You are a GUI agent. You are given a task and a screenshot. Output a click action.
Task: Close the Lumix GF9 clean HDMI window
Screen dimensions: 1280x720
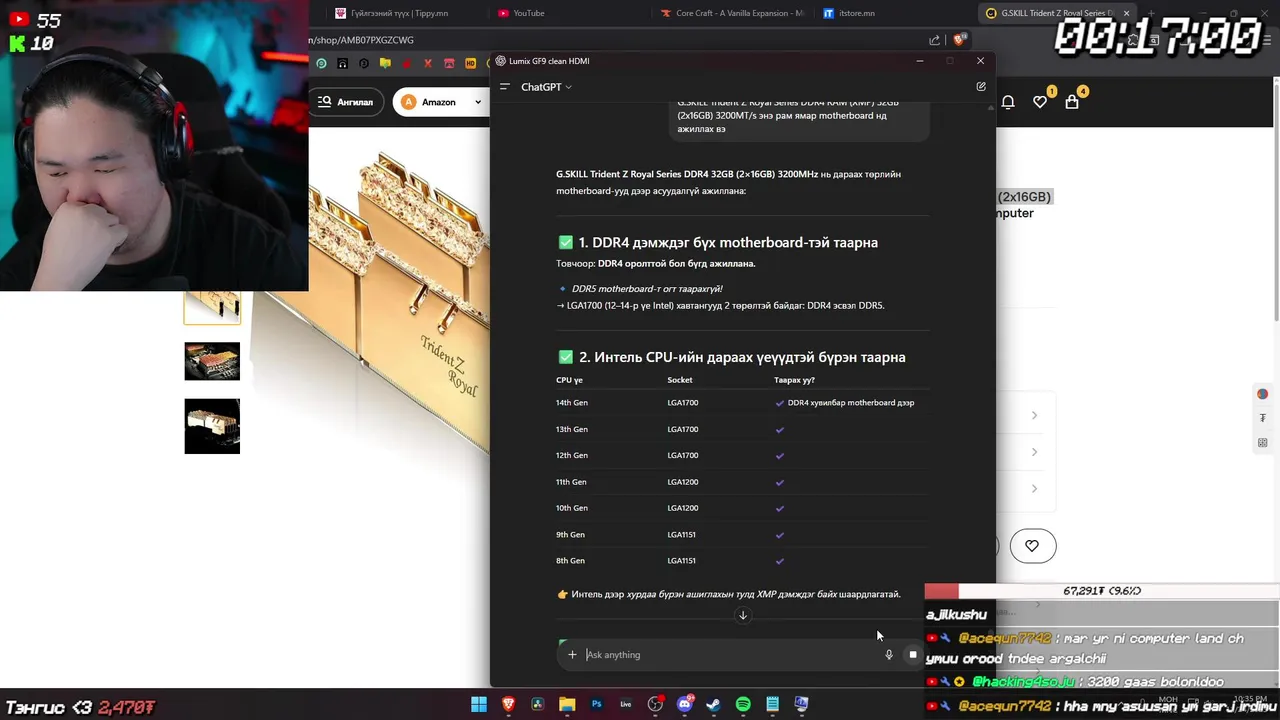(x=980, y=61)
